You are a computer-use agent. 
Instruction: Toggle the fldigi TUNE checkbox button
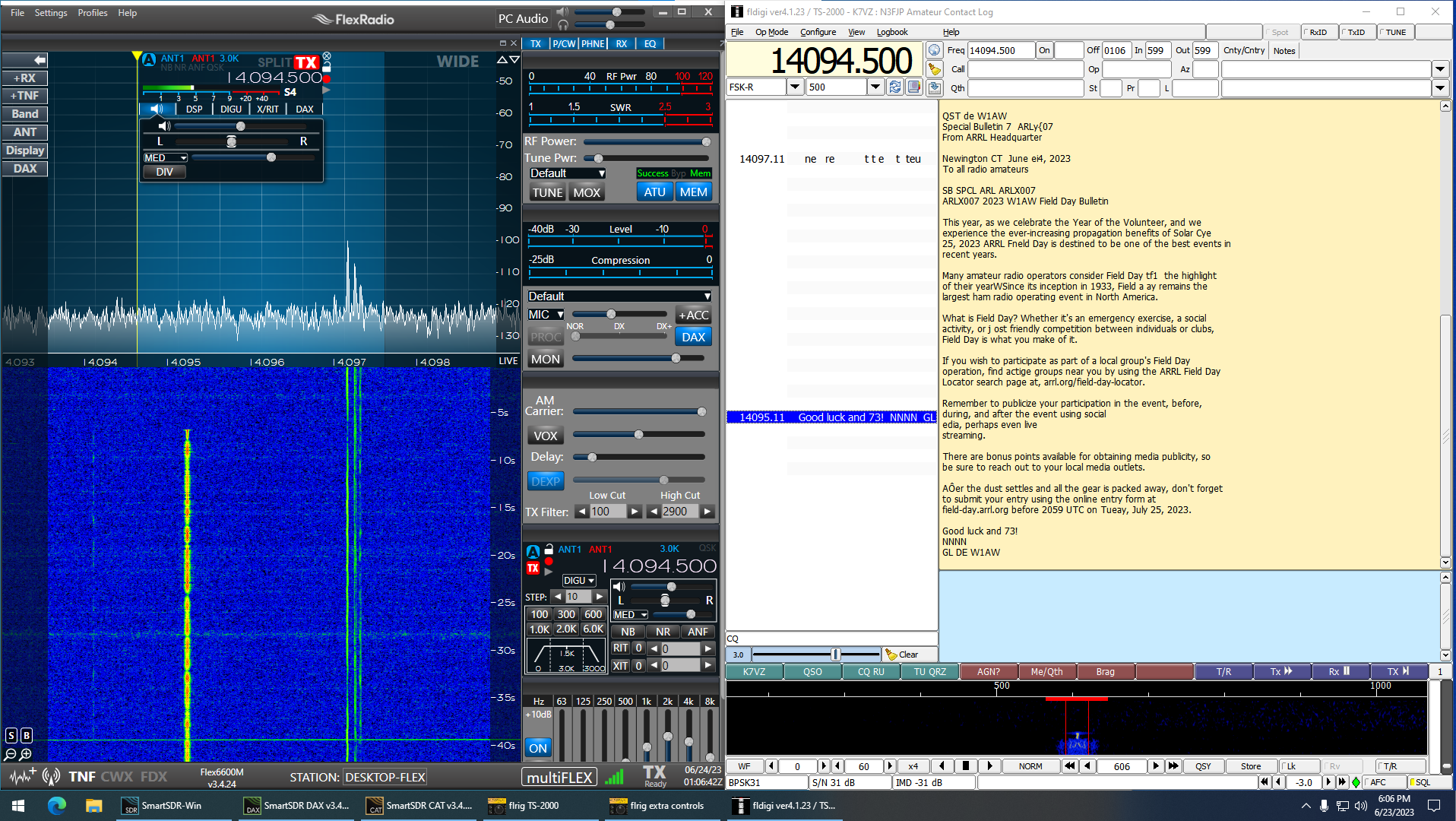point(1396,32)
